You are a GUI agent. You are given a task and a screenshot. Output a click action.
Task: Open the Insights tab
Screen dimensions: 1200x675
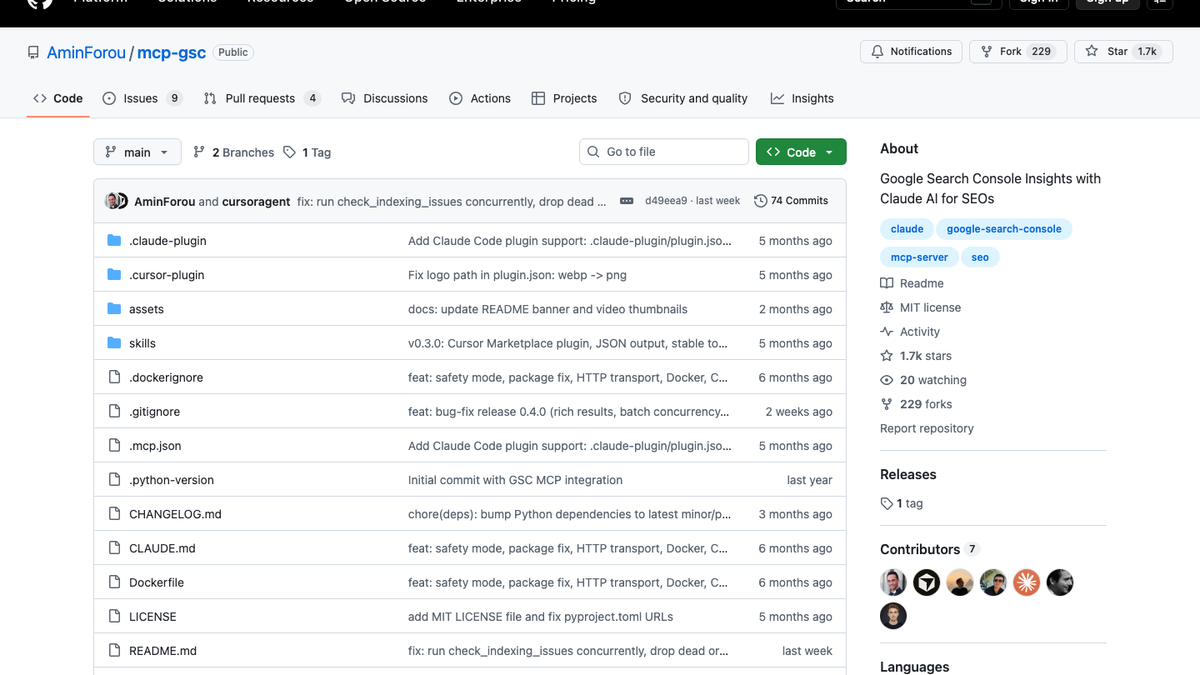[x=802, y=98]
